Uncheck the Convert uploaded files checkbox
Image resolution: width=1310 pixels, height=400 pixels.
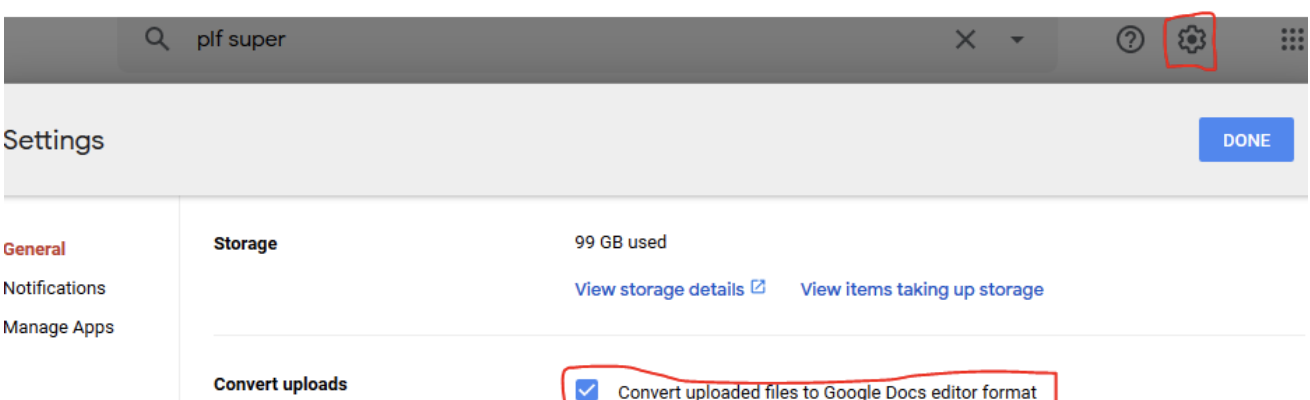587,390
